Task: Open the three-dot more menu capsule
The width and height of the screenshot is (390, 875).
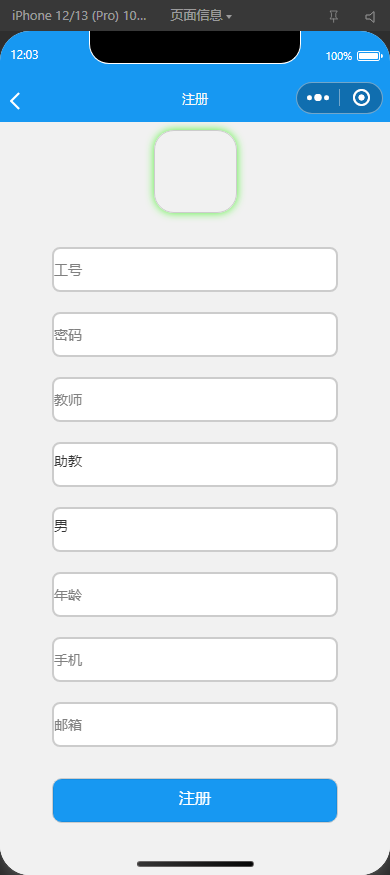Action: tap(318, 98)
